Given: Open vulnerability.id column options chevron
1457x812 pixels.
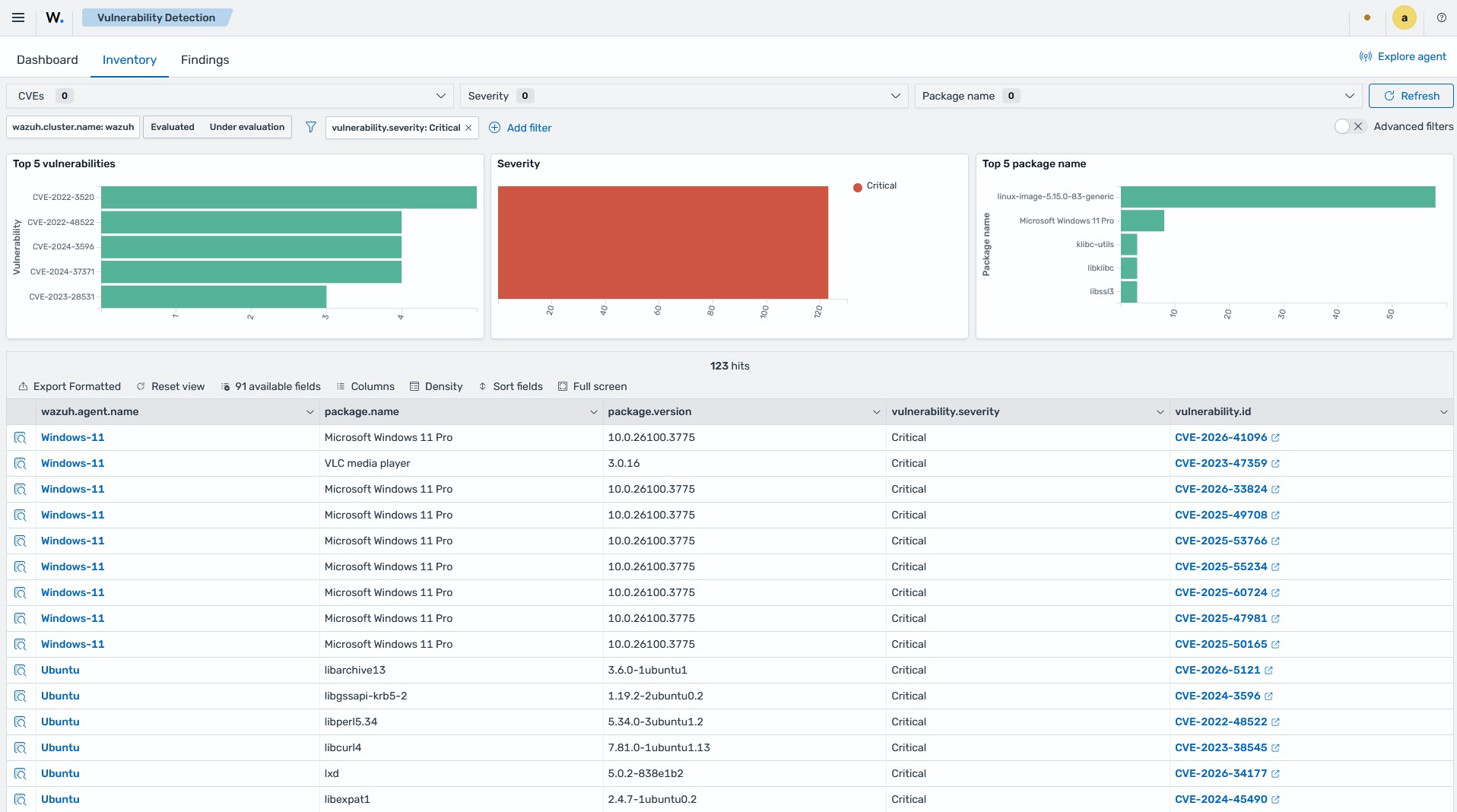Looking at the screenshot, I should [x=1443, y=412].
